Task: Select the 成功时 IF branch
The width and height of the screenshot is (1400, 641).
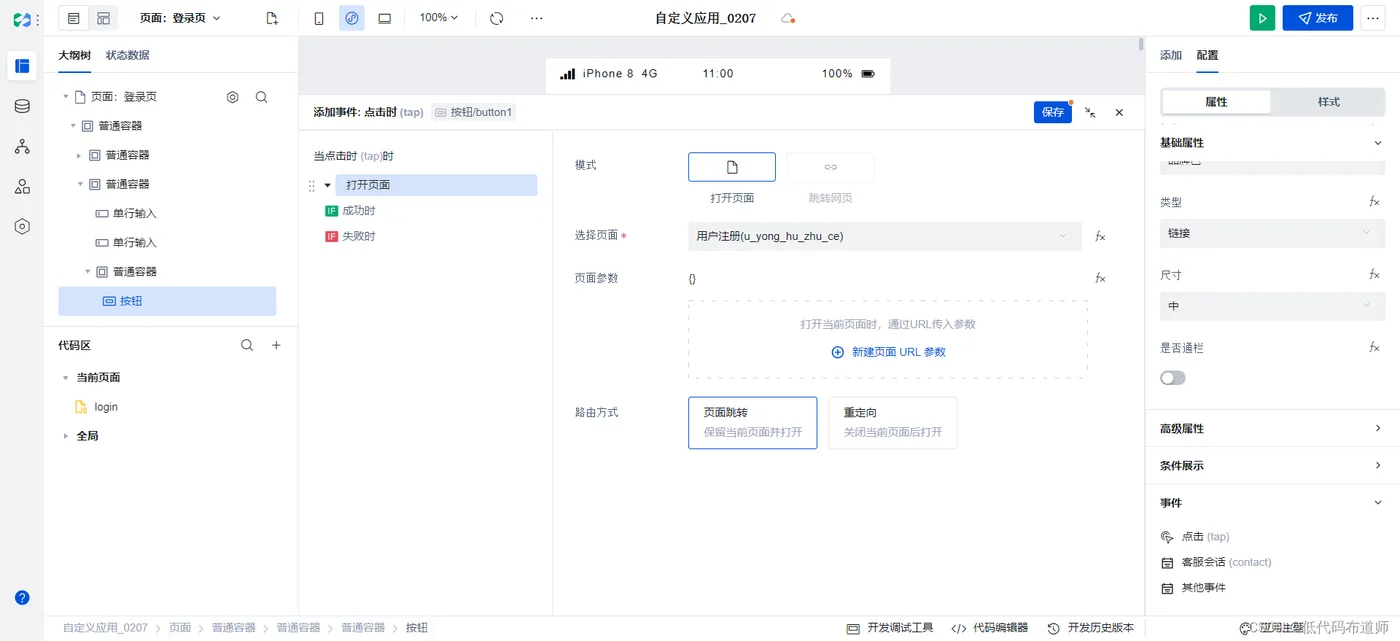Action: click(x=350, y=211)
